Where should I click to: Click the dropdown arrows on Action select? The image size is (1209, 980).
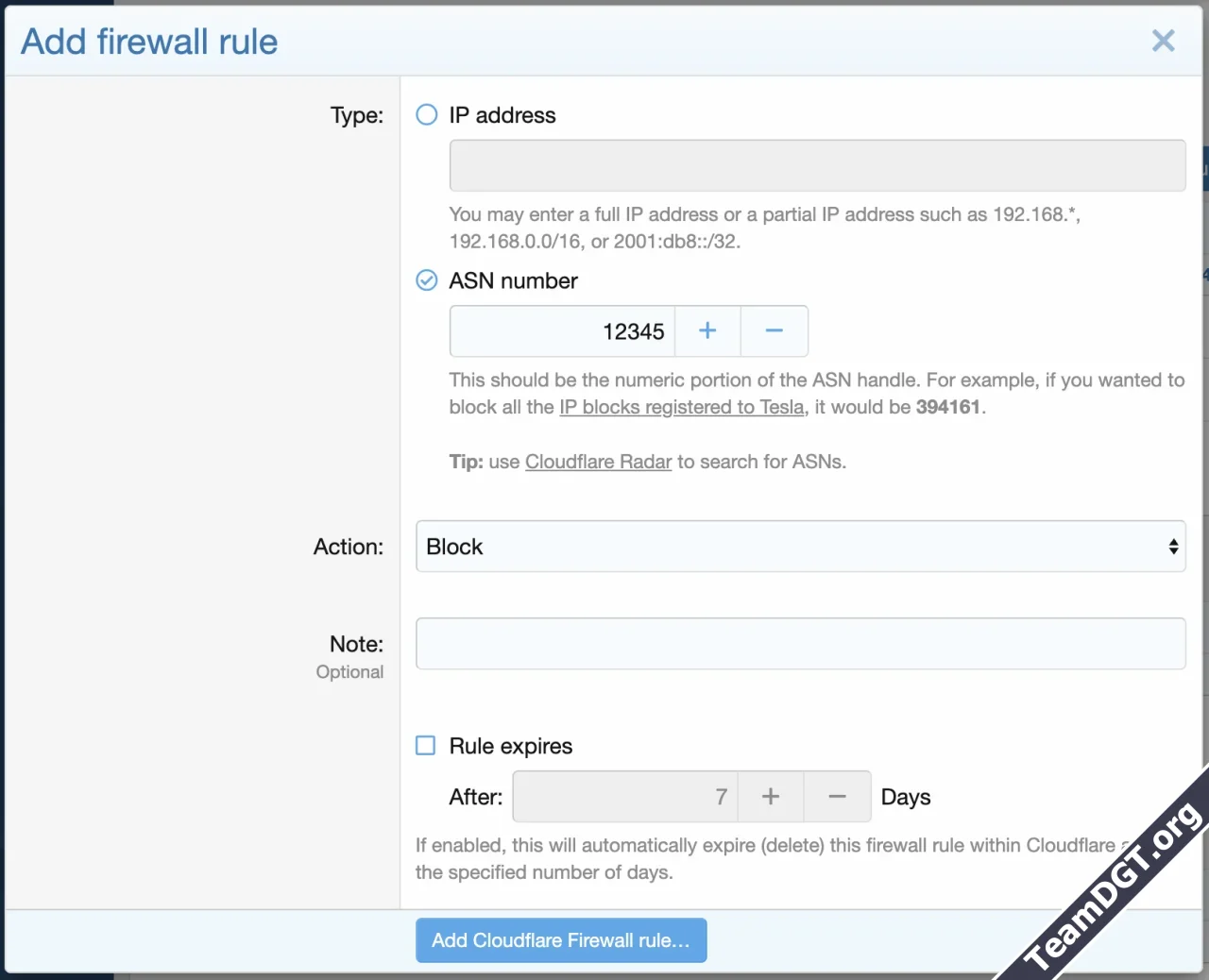click(1173, 547)
